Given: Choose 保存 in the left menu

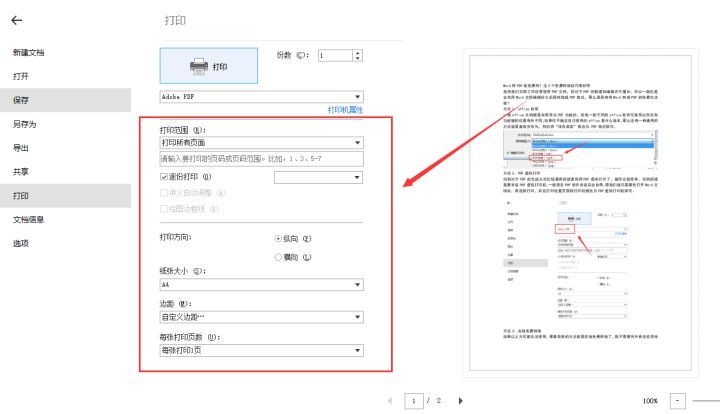Looking at the screenshot, I should coord(21,100).
